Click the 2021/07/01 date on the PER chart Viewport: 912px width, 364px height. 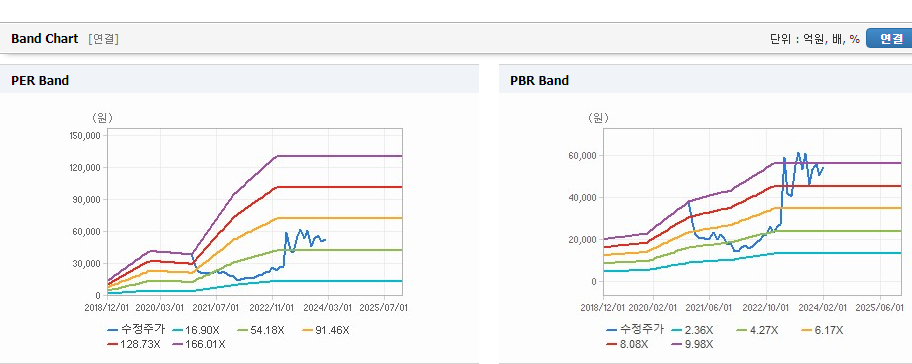coord(216,307)
